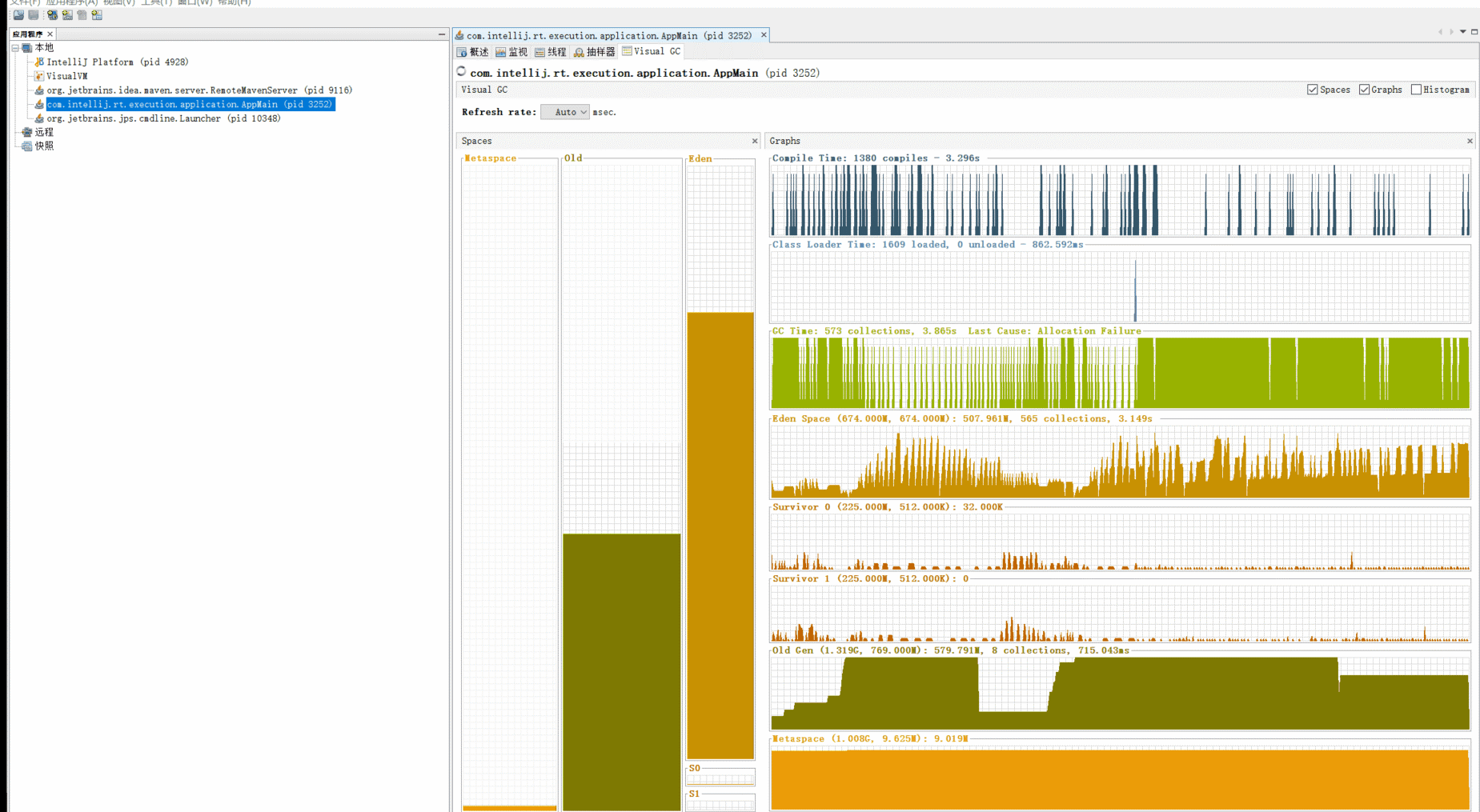The height and width of the screenshot is (812, 1480).
Task: Collapse the Local tree node
Action: [15, 48]
